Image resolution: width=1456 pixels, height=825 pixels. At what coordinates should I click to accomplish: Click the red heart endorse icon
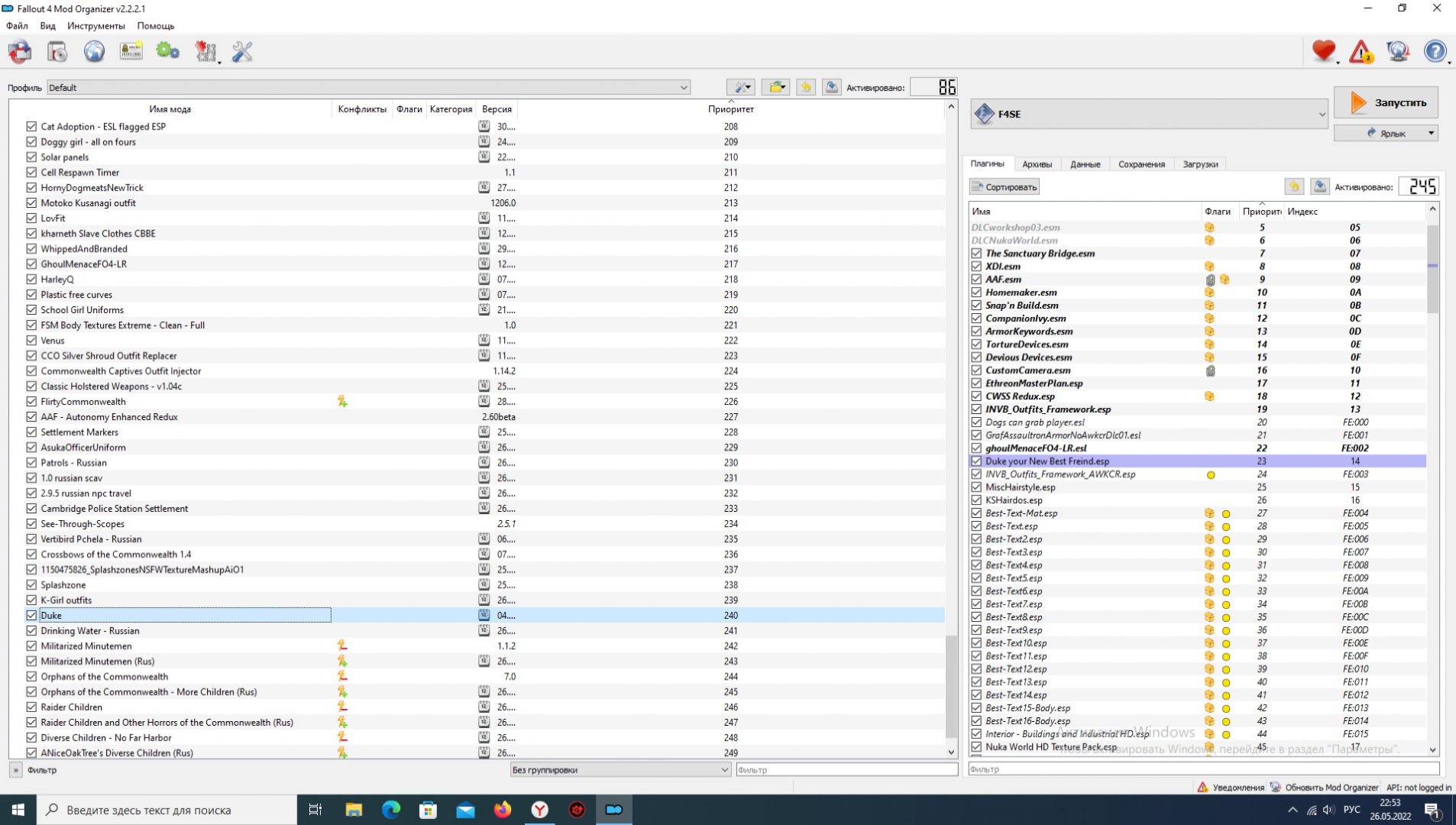[x=1324, y=52]
